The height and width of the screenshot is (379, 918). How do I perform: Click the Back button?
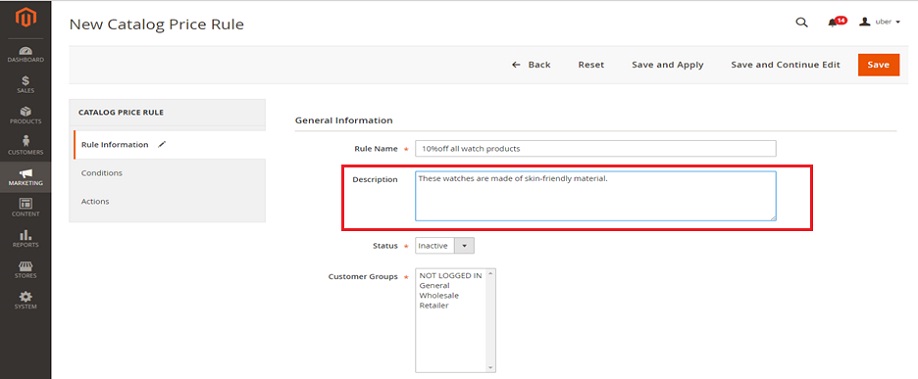pos(531,65)
